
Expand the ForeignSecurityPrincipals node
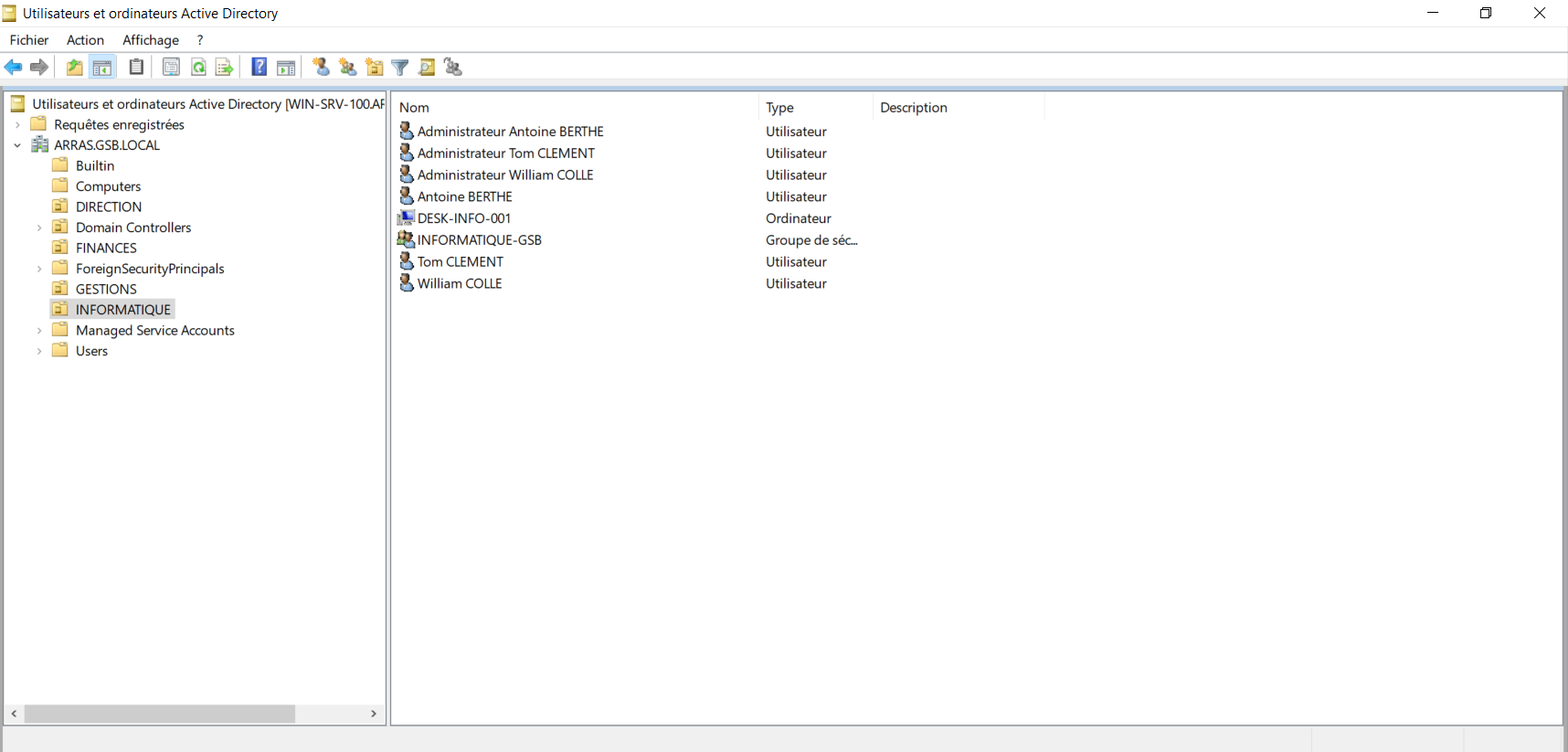tap(39, 269)
